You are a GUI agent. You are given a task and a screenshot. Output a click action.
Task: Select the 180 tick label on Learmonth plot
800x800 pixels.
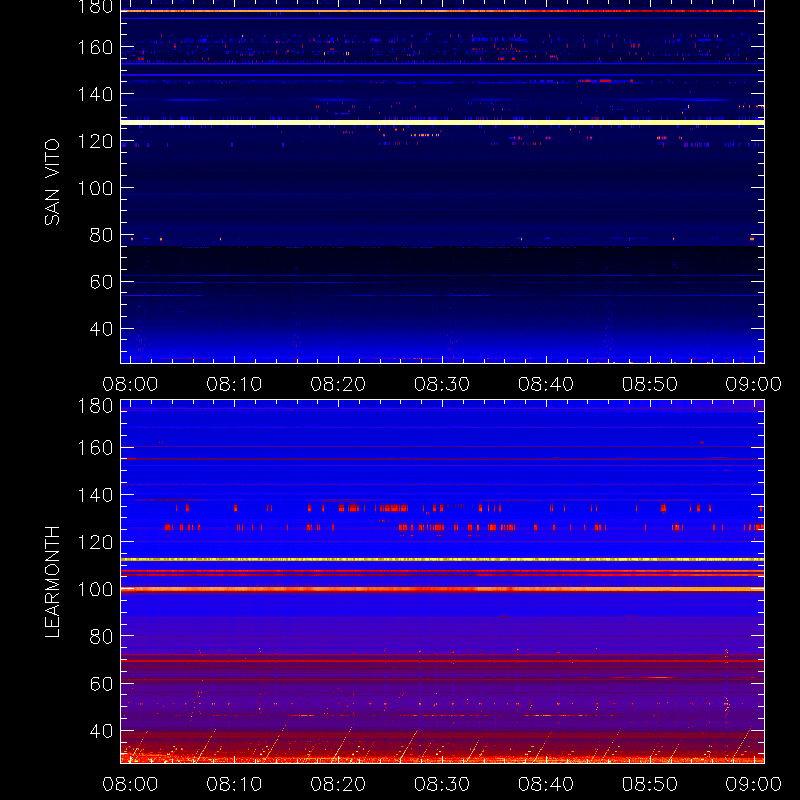click(x=95, y=406)
